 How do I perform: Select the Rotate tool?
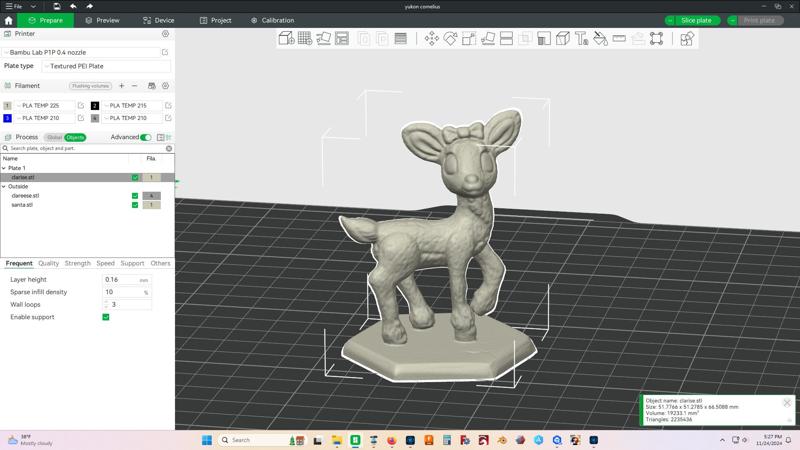point(450,38)
